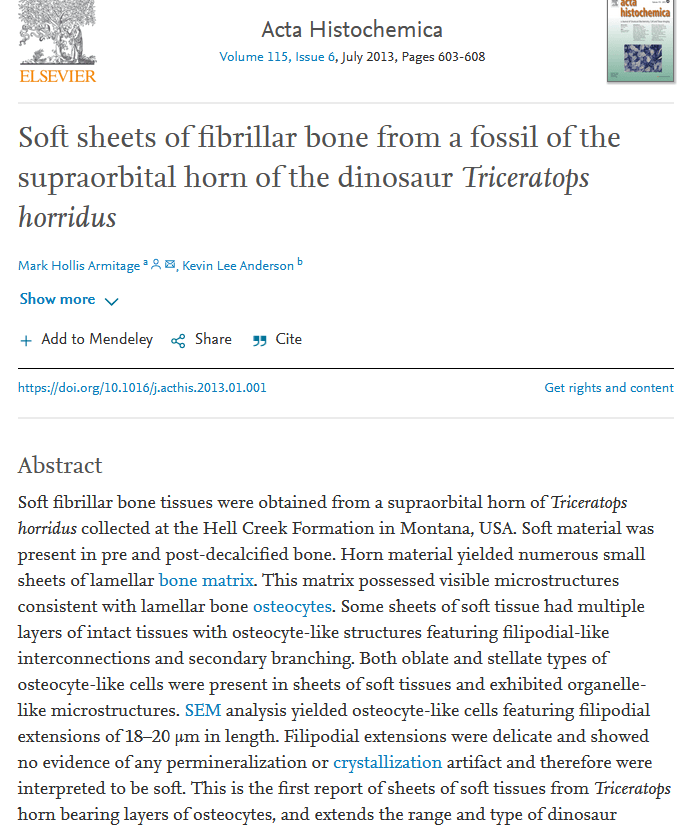683x828 pixels.
Task: Click the author profile person icon
Action: tap(156, 264)
